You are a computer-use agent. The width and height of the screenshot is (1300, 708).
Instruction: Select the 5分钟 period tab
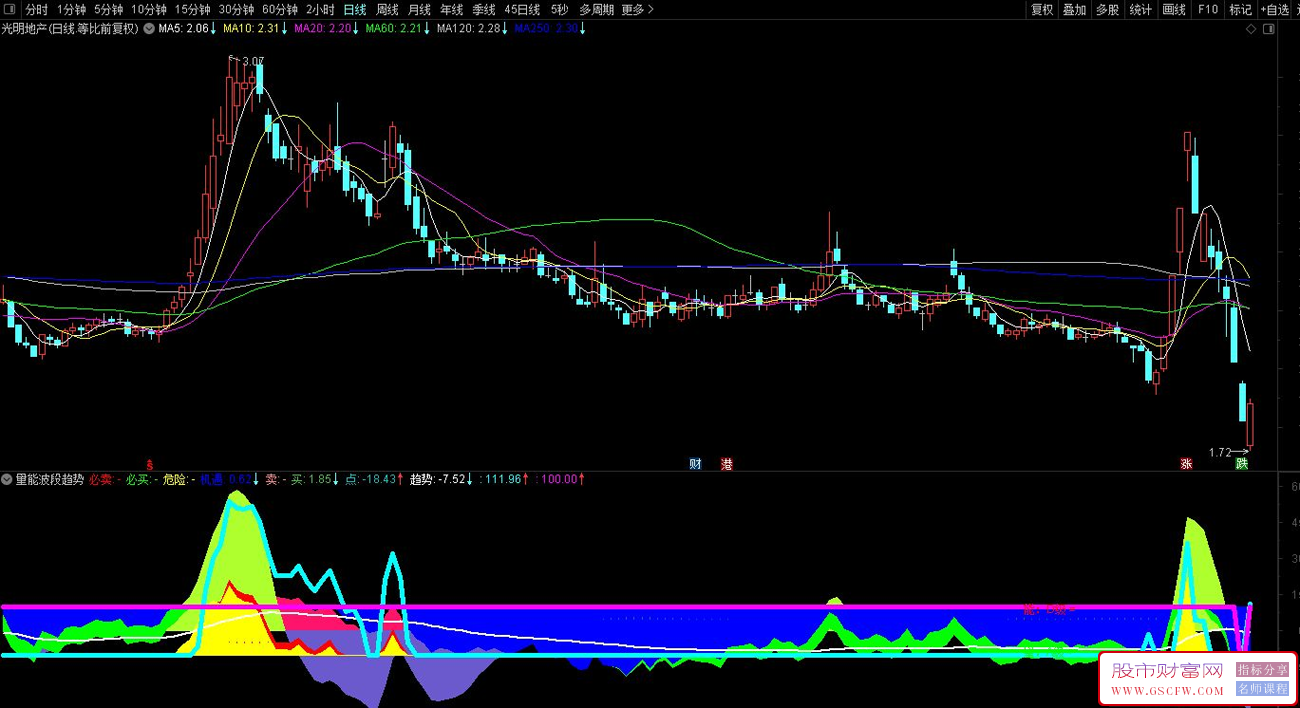coord(109,9)
